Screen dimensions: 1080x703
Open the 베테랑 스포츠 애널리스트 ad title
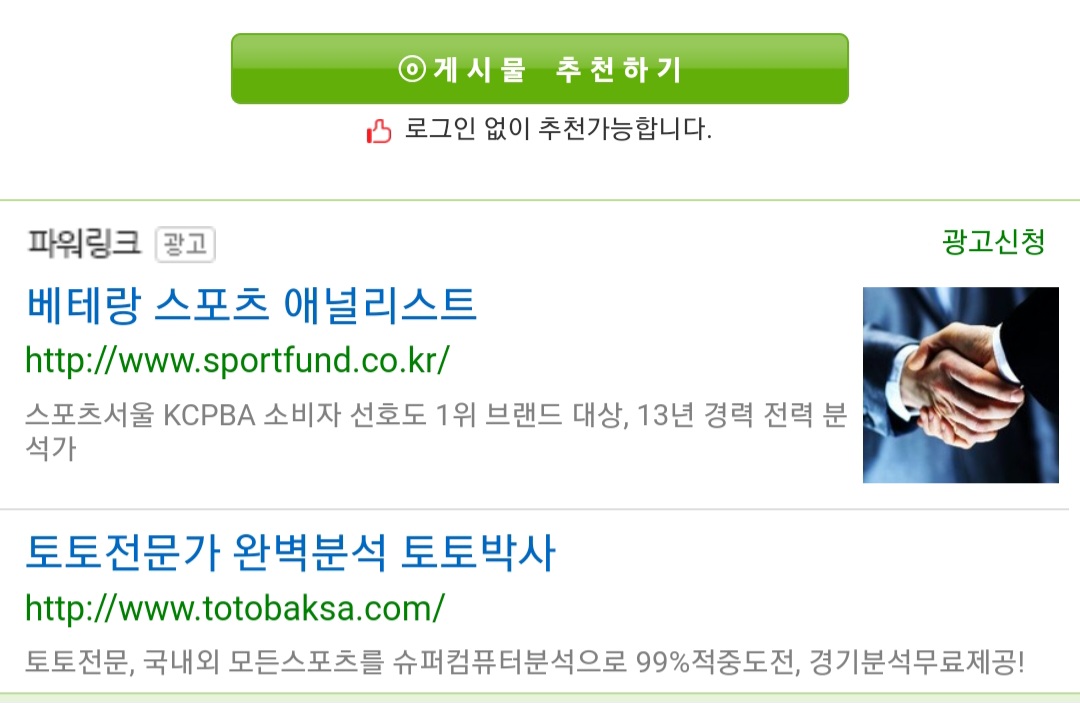point(251,305)
